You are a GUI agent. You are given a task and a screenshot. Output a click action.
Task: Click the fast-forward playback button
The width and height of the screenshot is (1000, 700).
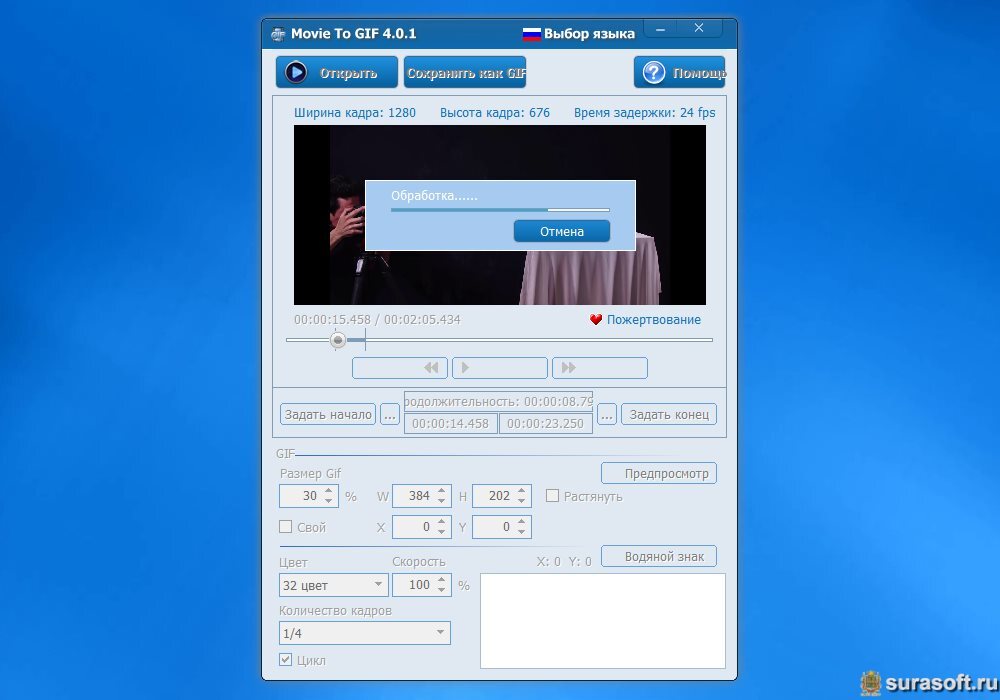coord(599,368)
